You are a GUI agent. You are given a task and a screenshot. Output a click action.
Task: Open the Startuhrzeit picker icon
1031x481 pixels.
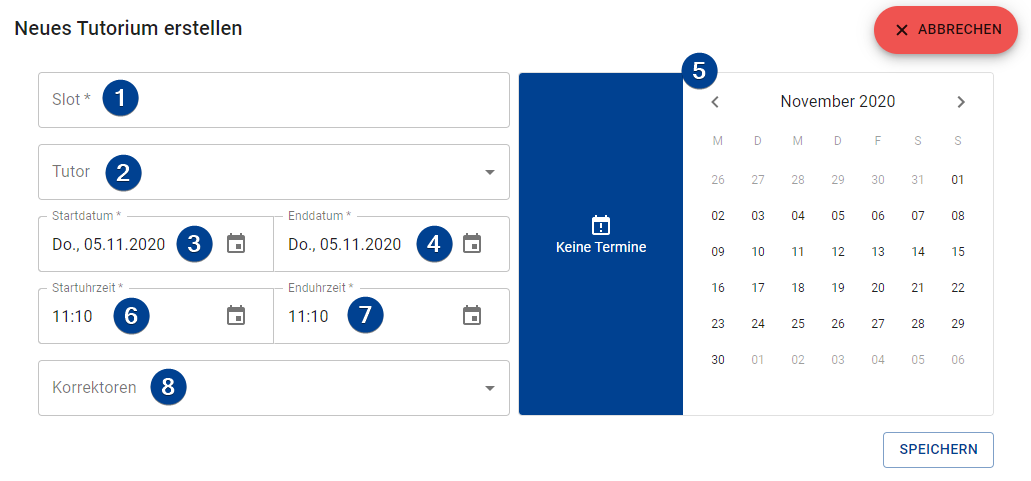236,316
